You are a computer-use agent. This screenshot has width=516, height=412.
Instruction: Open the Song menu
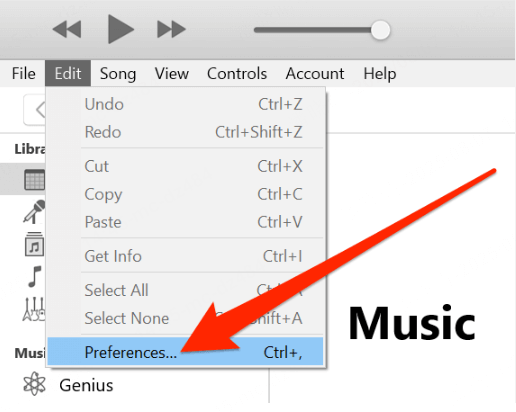[118, 73]
